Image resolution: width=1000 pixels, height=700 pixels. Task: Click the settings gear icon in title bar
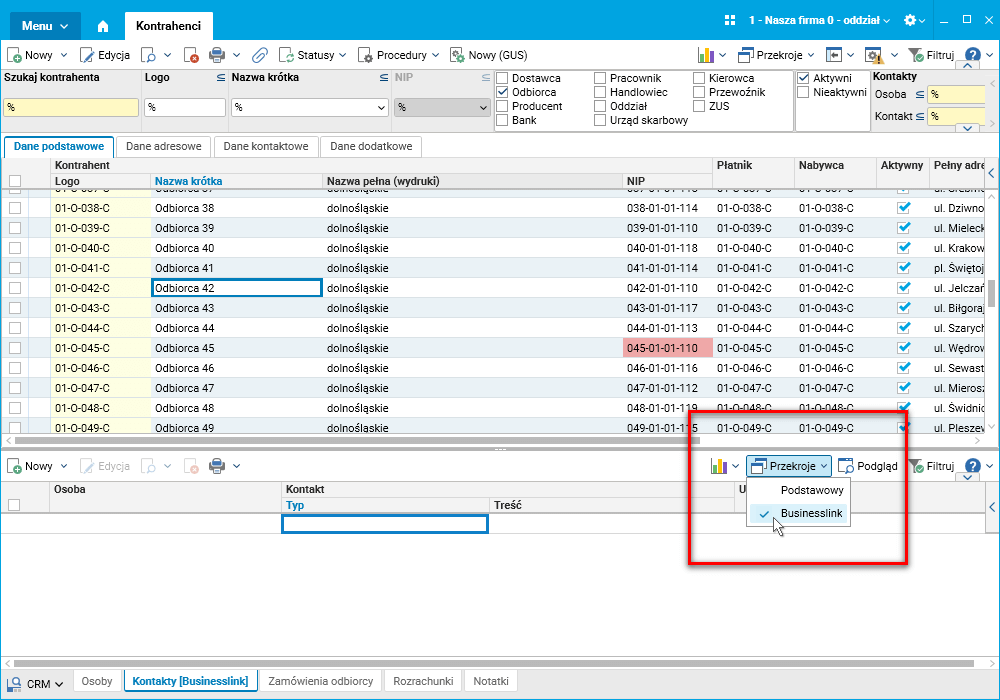coord(909,20)
